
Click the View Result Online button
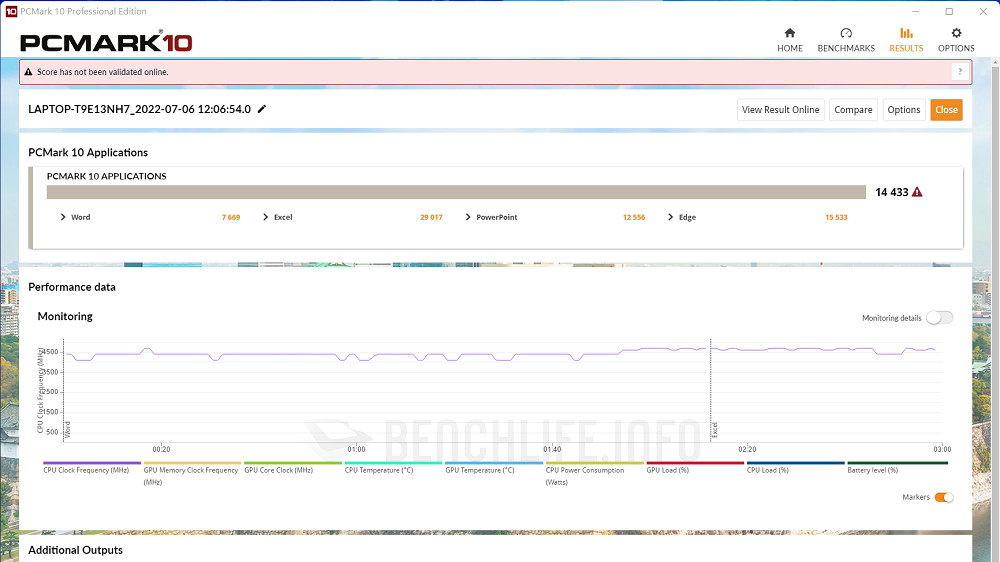780,110
